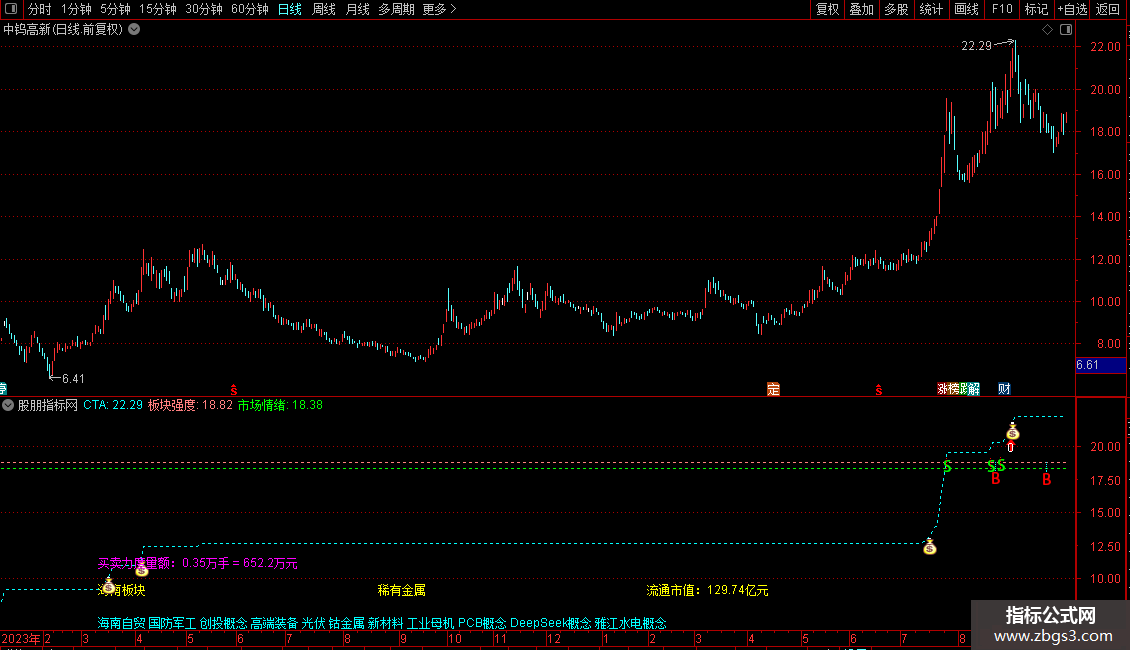Open the 光伏 concept link
Viewport: 1130px width, 650px height.
click(313, 623)
